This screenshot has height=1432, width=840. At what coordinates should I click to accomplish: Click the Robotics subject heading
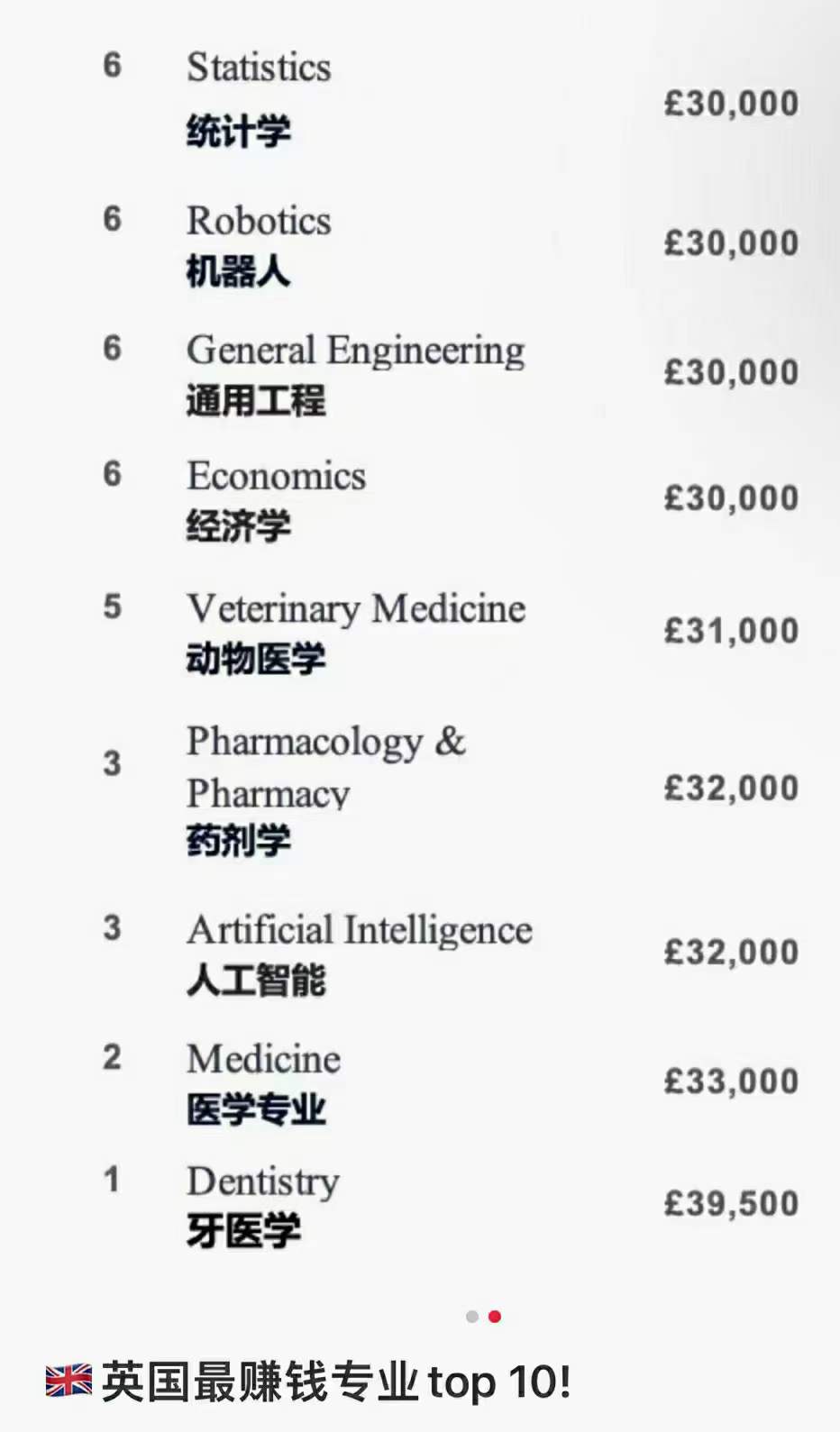tap(259, 221)
